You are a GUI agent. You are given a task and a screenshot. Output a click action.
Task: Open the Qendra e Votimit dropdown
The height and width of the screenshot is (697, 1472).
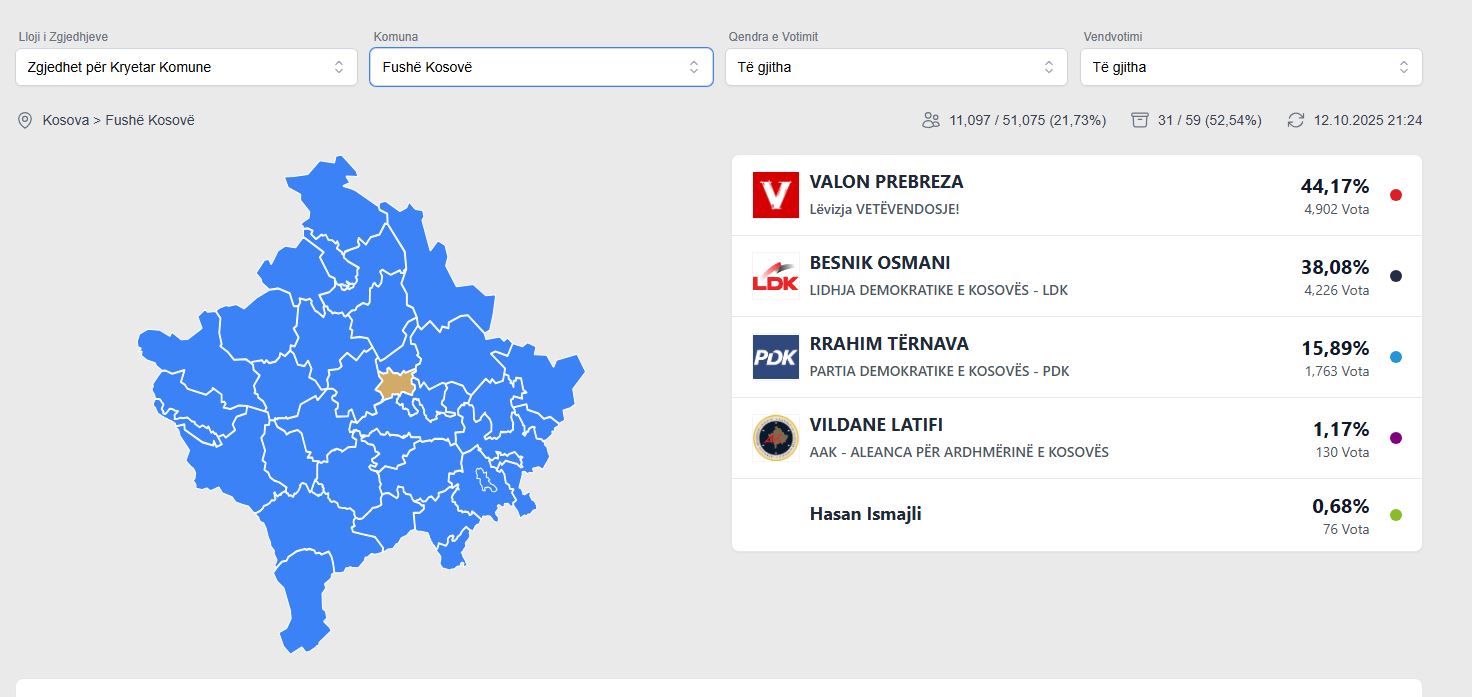(x=896, y=67)
